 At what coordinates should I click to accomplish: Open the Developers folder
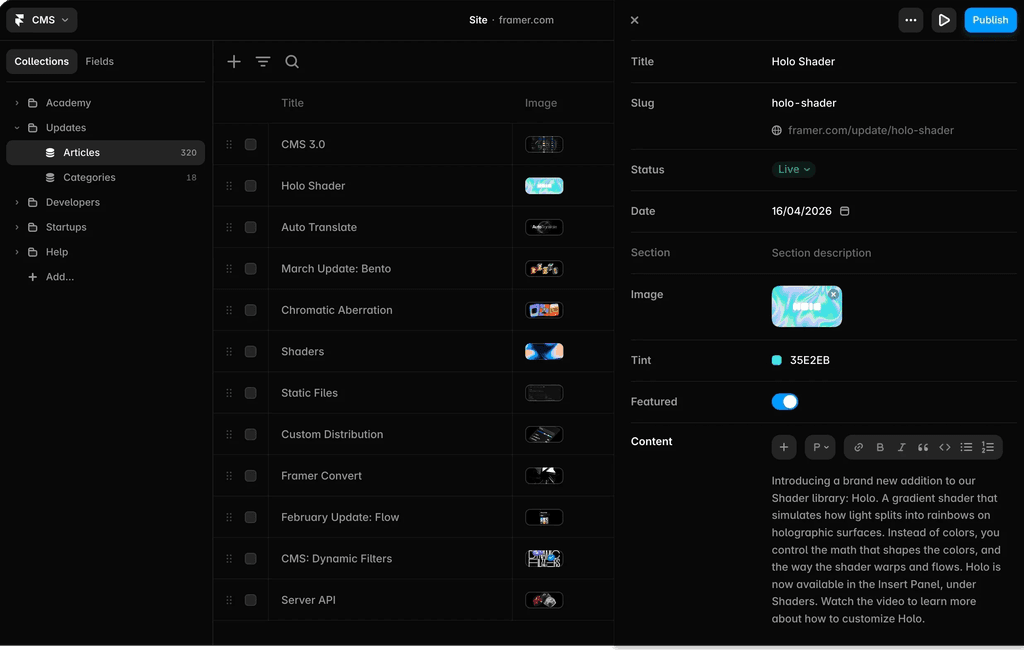tap(72, 203)
